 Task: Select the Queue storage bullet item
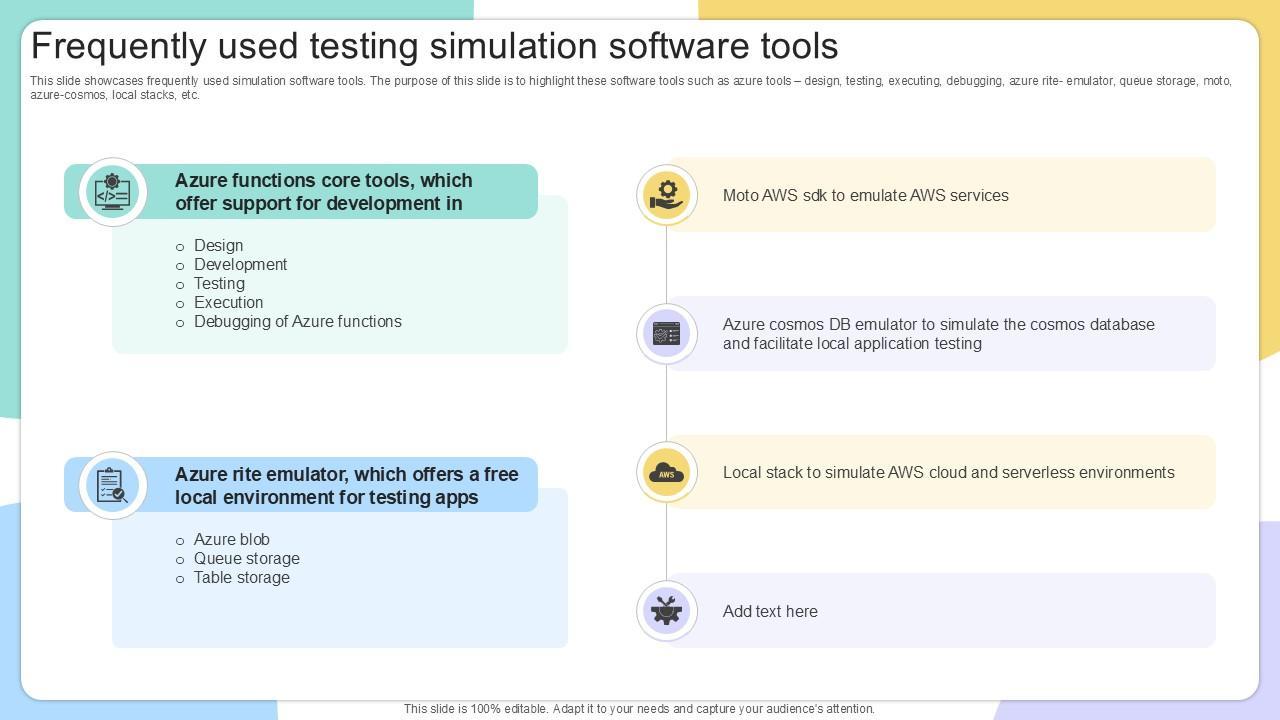(x=246, y=559)
